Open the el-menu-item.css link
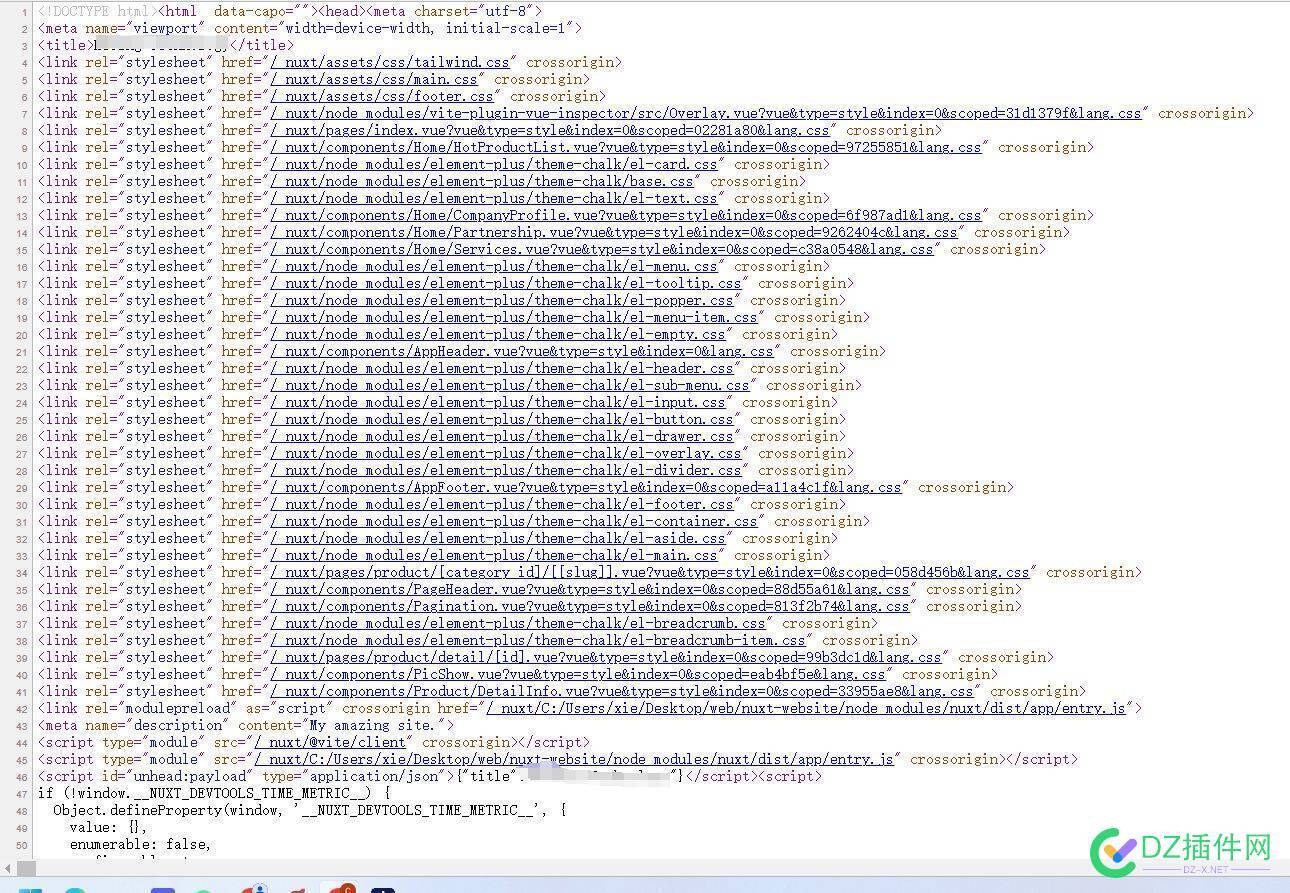This screenshot has height=893, width=1290. click(x=514, y=317)
